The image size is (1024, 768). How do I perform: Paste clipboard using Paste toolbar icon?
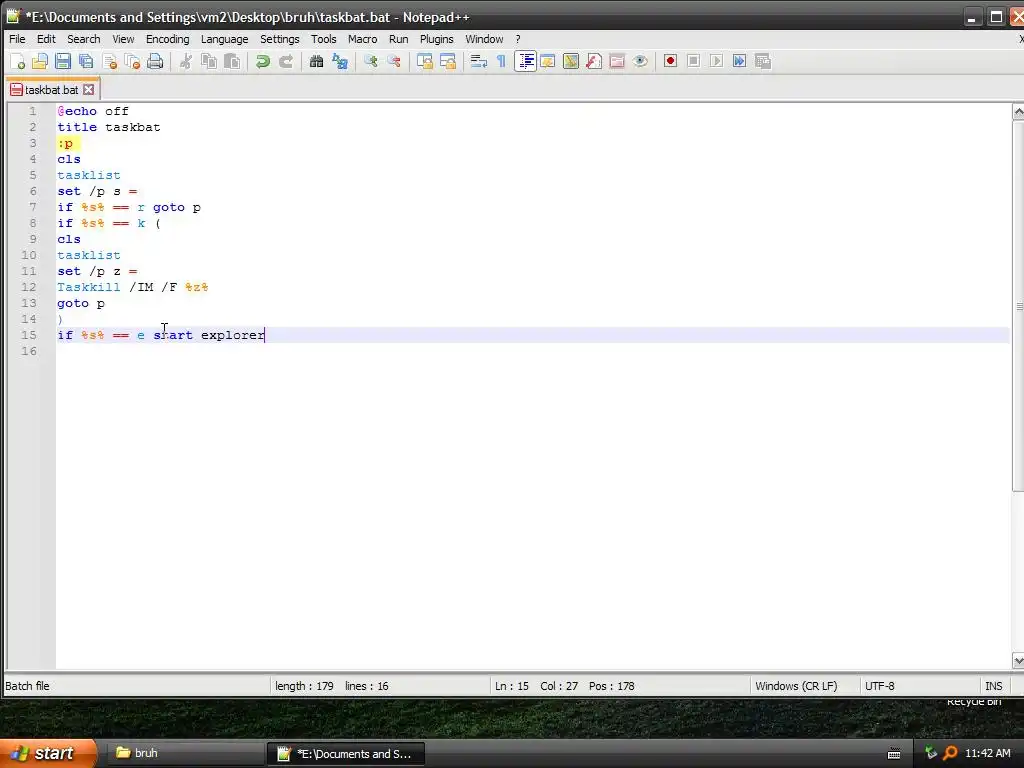(x=232, y=61)
